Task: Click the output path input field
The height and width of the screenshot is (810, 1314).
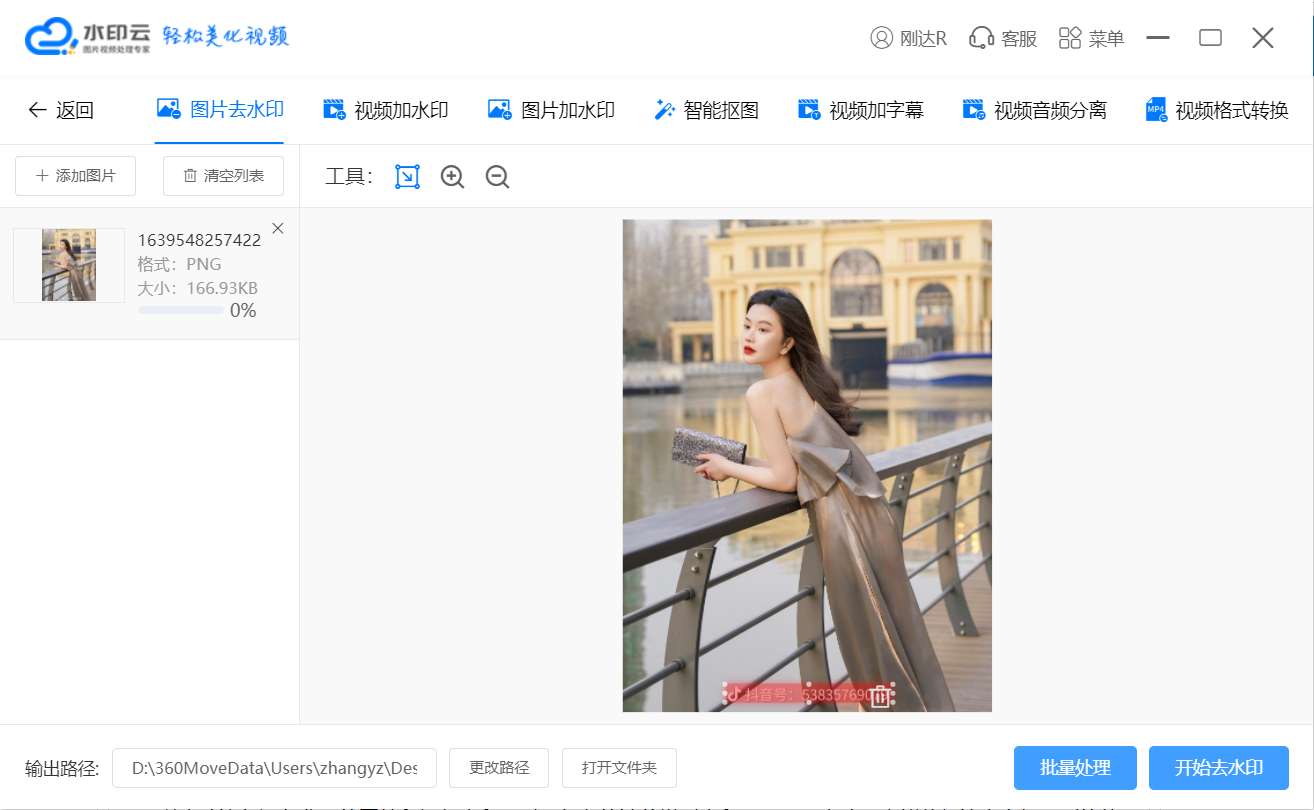Action: [274, 768]
